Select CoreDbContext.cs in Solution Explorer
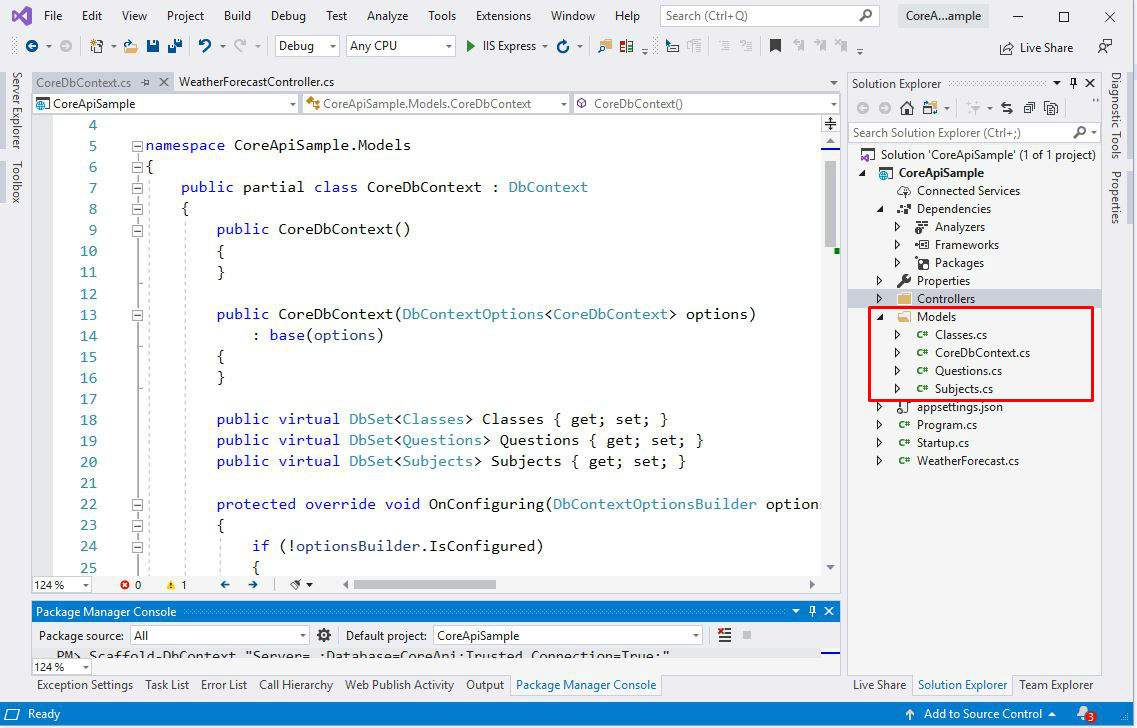The width and height of the screenshot is (1137, 728). (982, 353)
